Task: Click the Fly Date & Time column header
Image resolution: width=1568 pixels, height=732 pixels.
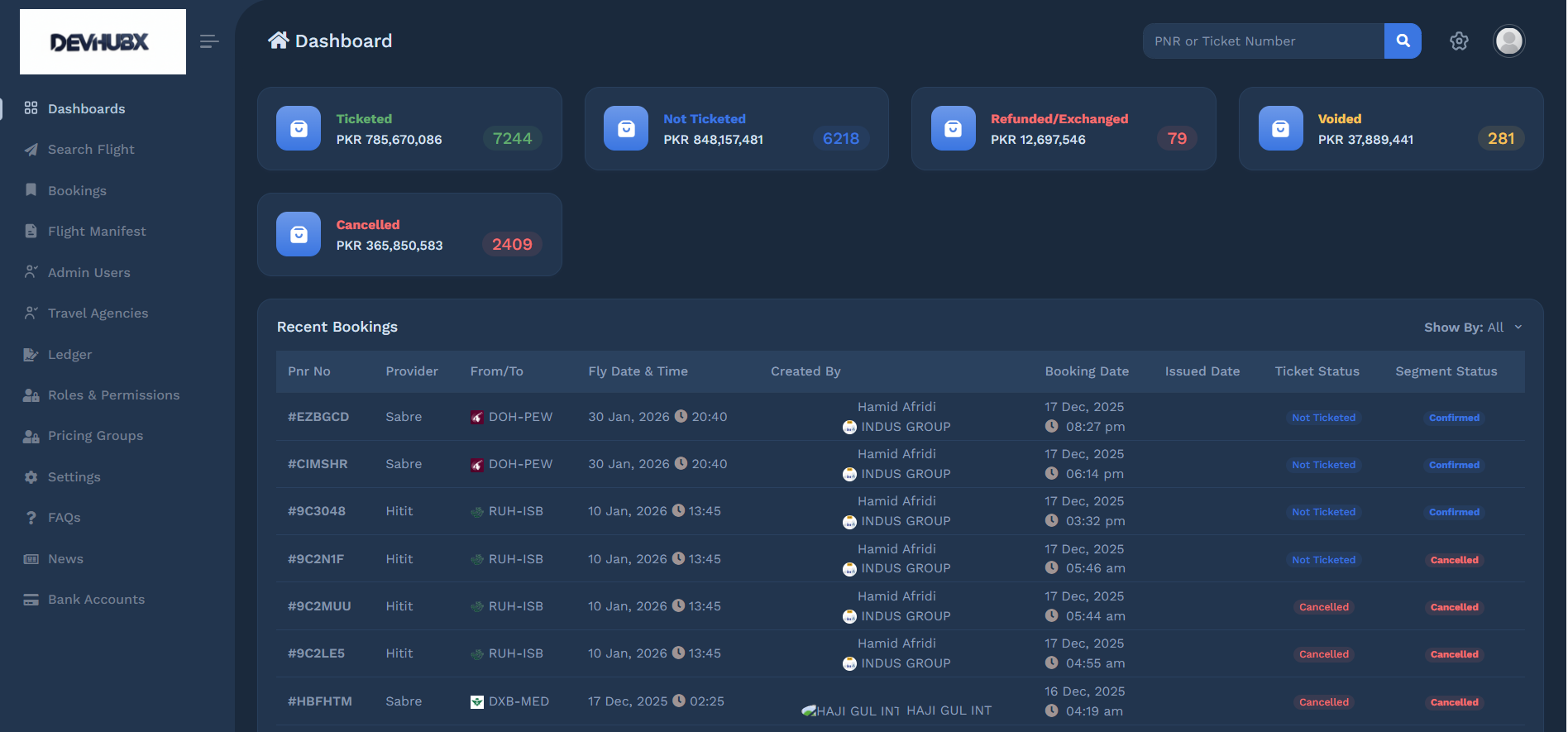Action: [638, 371]
